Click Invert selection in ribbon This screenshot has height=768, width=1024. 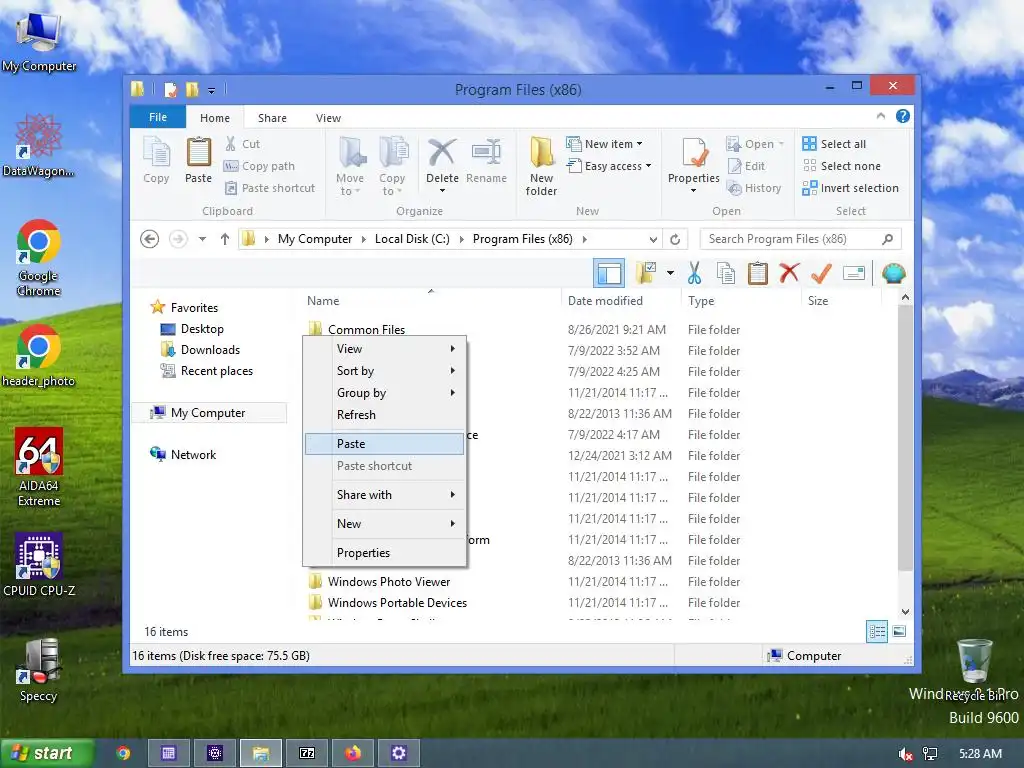(851, 188)
